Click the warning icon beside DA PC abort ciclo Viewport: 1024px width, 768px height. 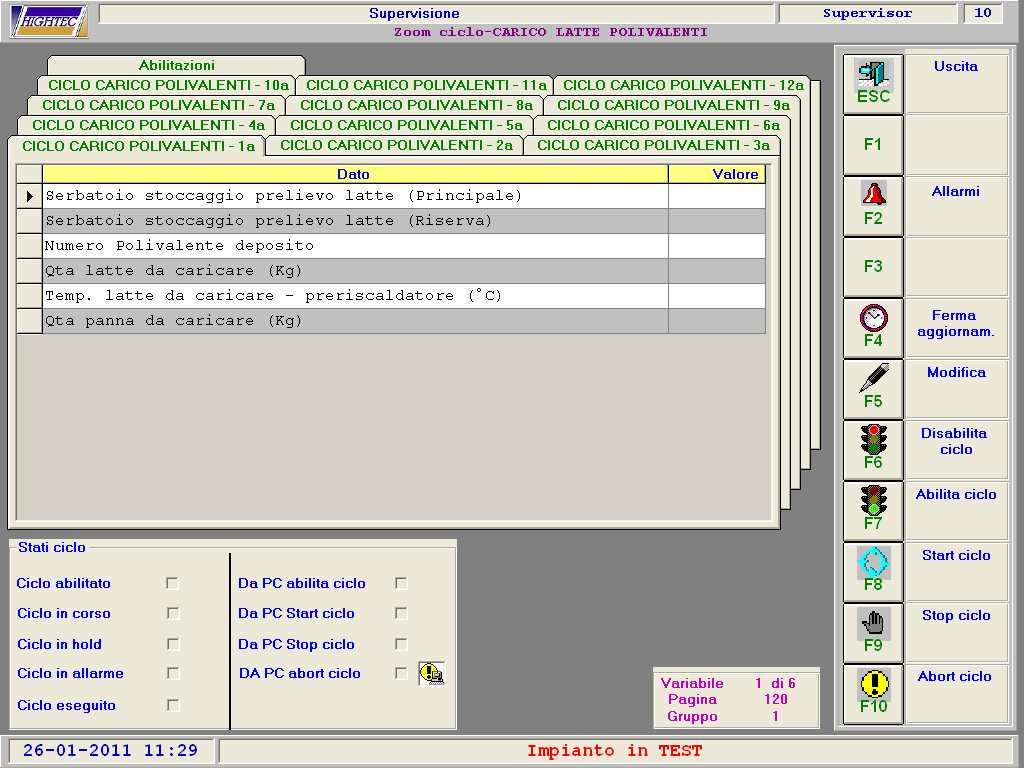pyautogui.click(x=432, y=673)
